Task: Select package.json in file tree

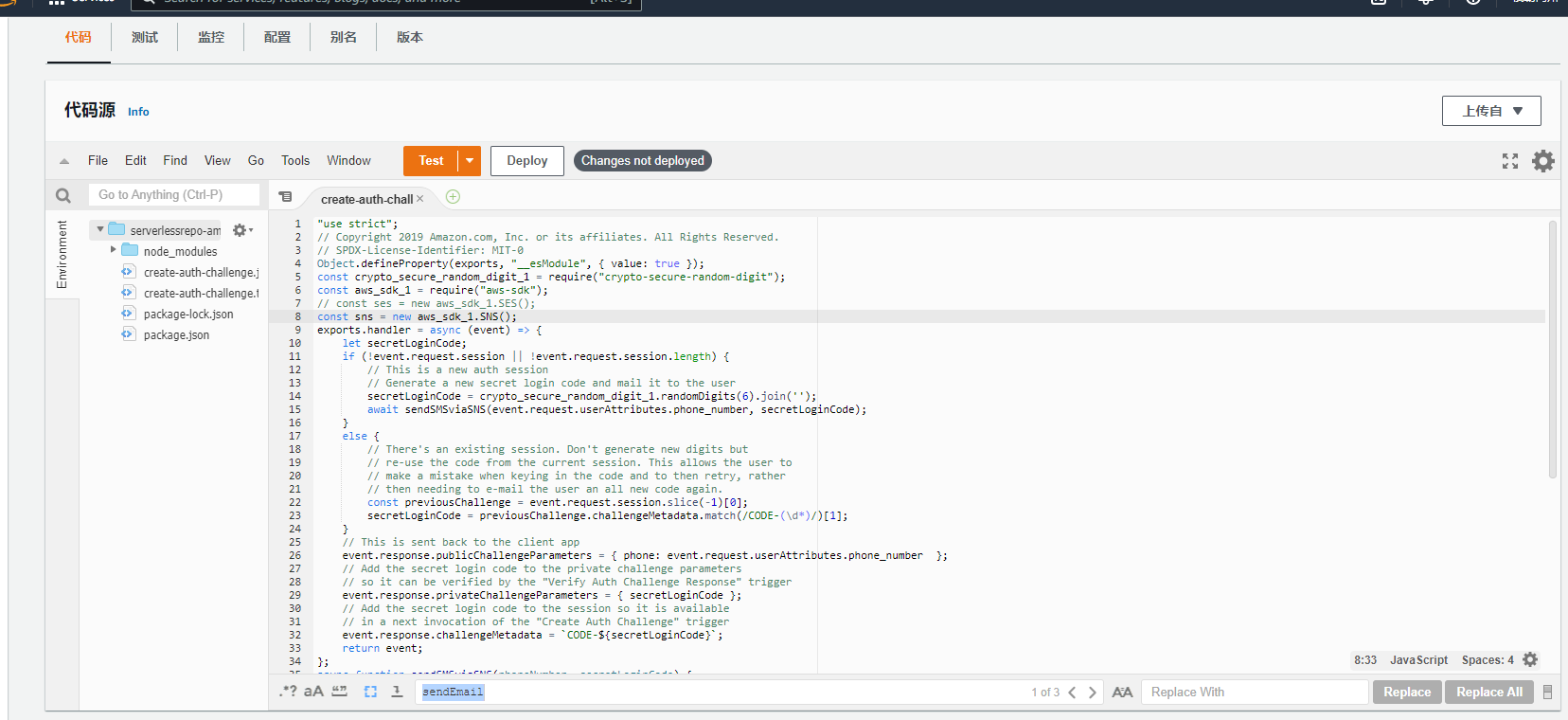Action: coord(176,335)
